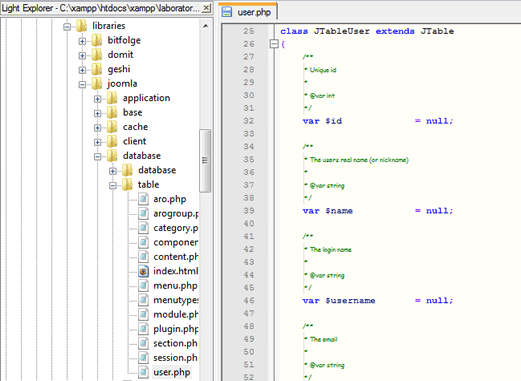The height and width of the screenshot is (381, 521).
Task: Select the joomla folder label
Action: point(122,84)
